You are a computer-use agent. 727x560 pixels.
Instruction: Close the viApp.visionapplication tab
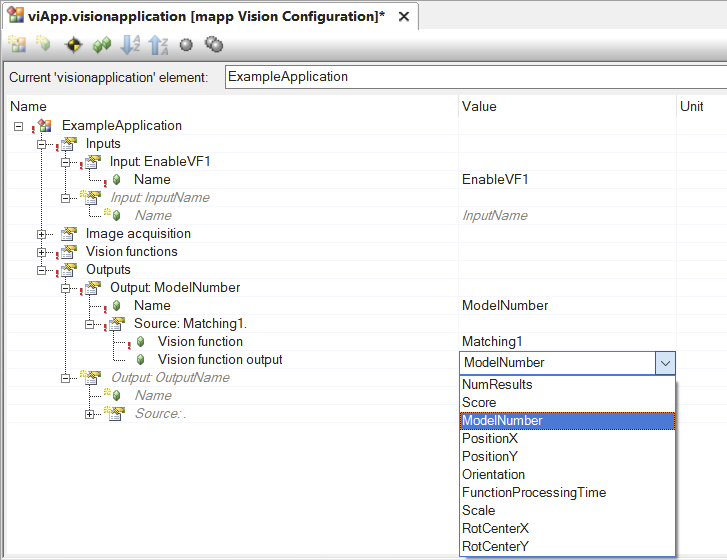pos(404,17)
